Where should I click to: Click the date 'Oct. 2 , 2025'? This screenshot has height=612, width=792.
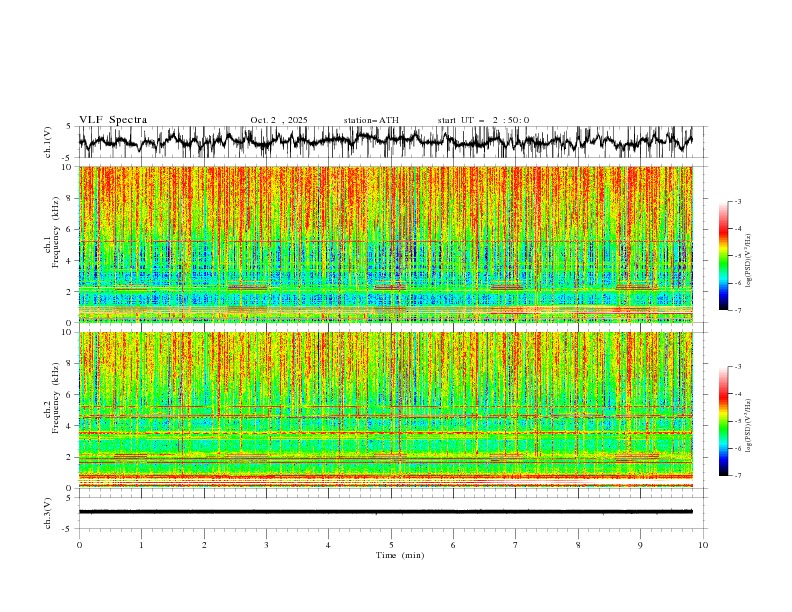[x=279, y=120]
